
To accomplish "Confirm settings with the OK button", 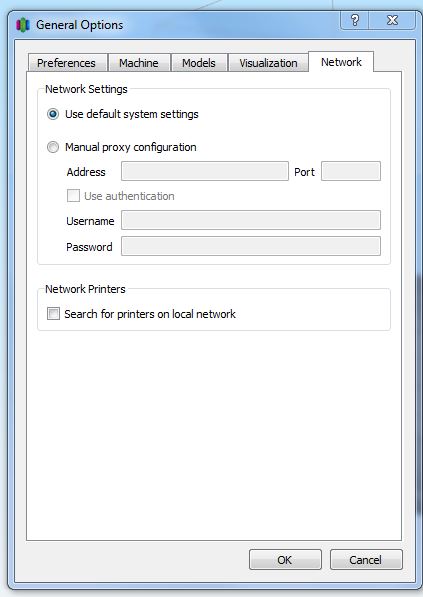I will (x=285, y=560).
